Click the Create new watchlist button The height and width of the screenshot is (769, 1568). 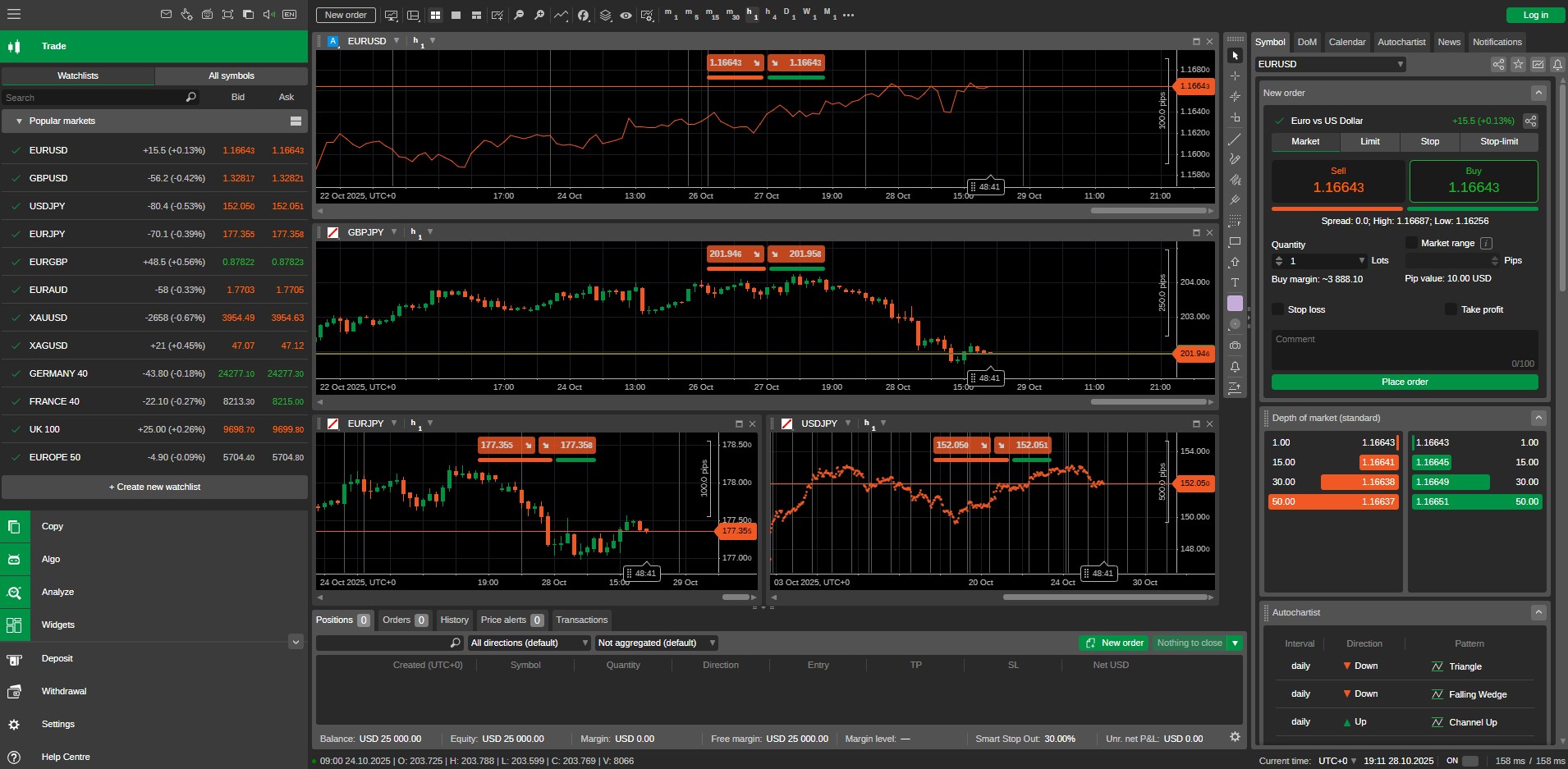(154, 487)
